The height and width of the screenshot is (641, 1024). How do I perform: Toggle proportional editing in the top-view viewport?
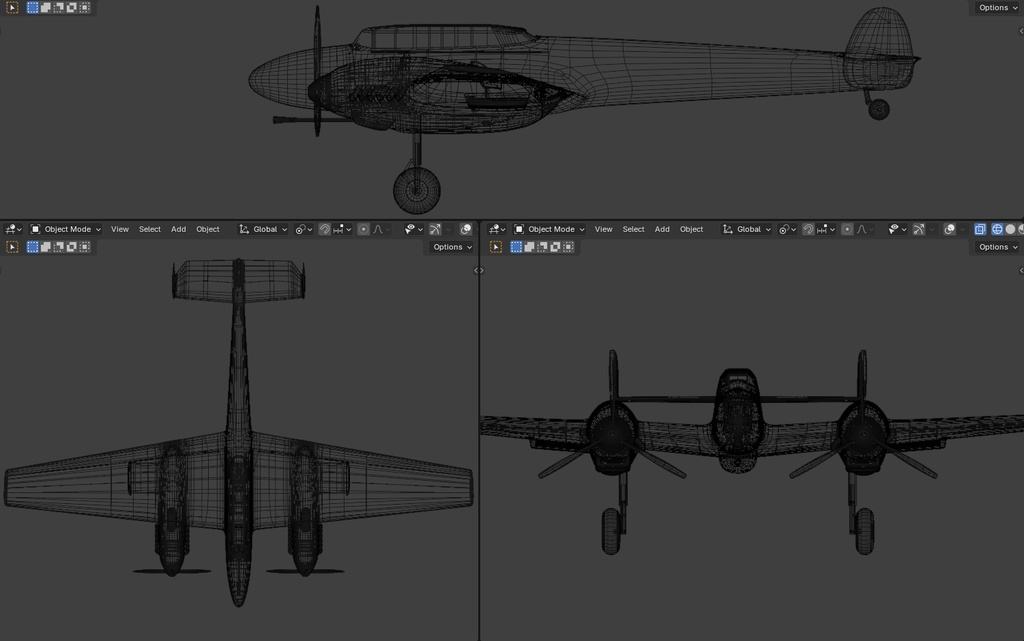364,229
